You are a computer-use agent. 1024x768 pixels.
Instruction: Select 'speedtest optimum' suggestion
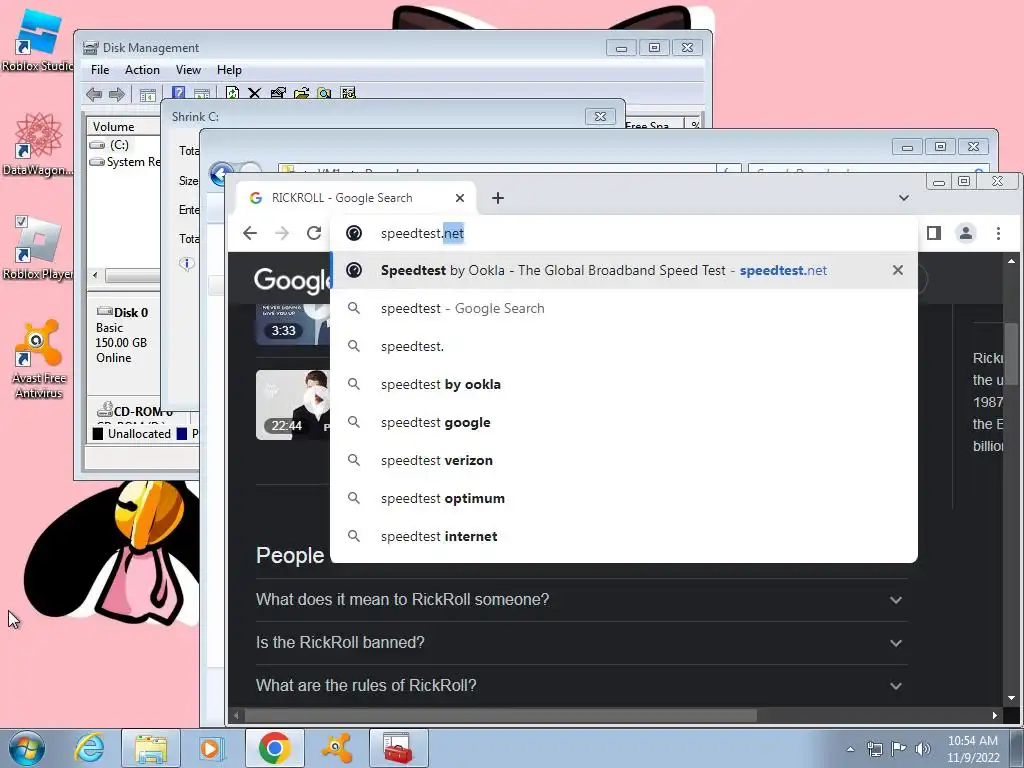point(624,498)
